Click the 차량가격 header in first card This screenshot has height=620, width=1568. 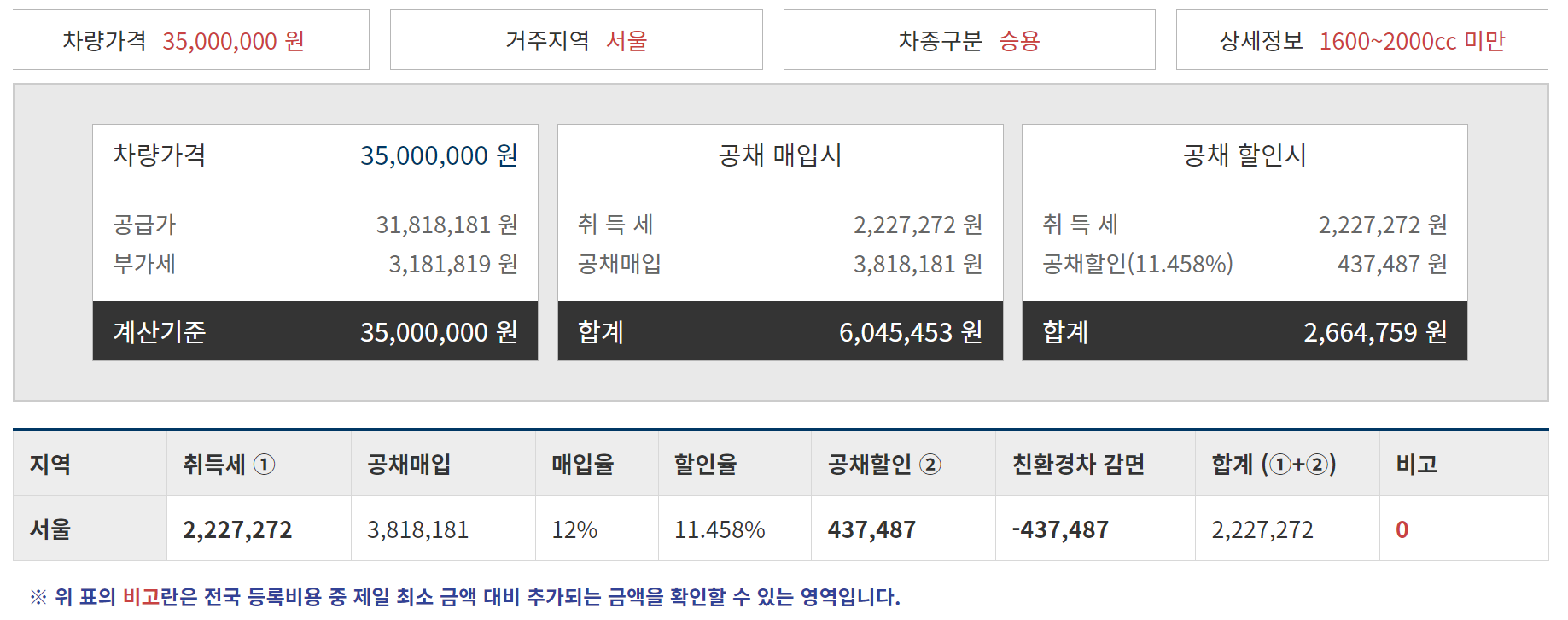pos(315,155)
